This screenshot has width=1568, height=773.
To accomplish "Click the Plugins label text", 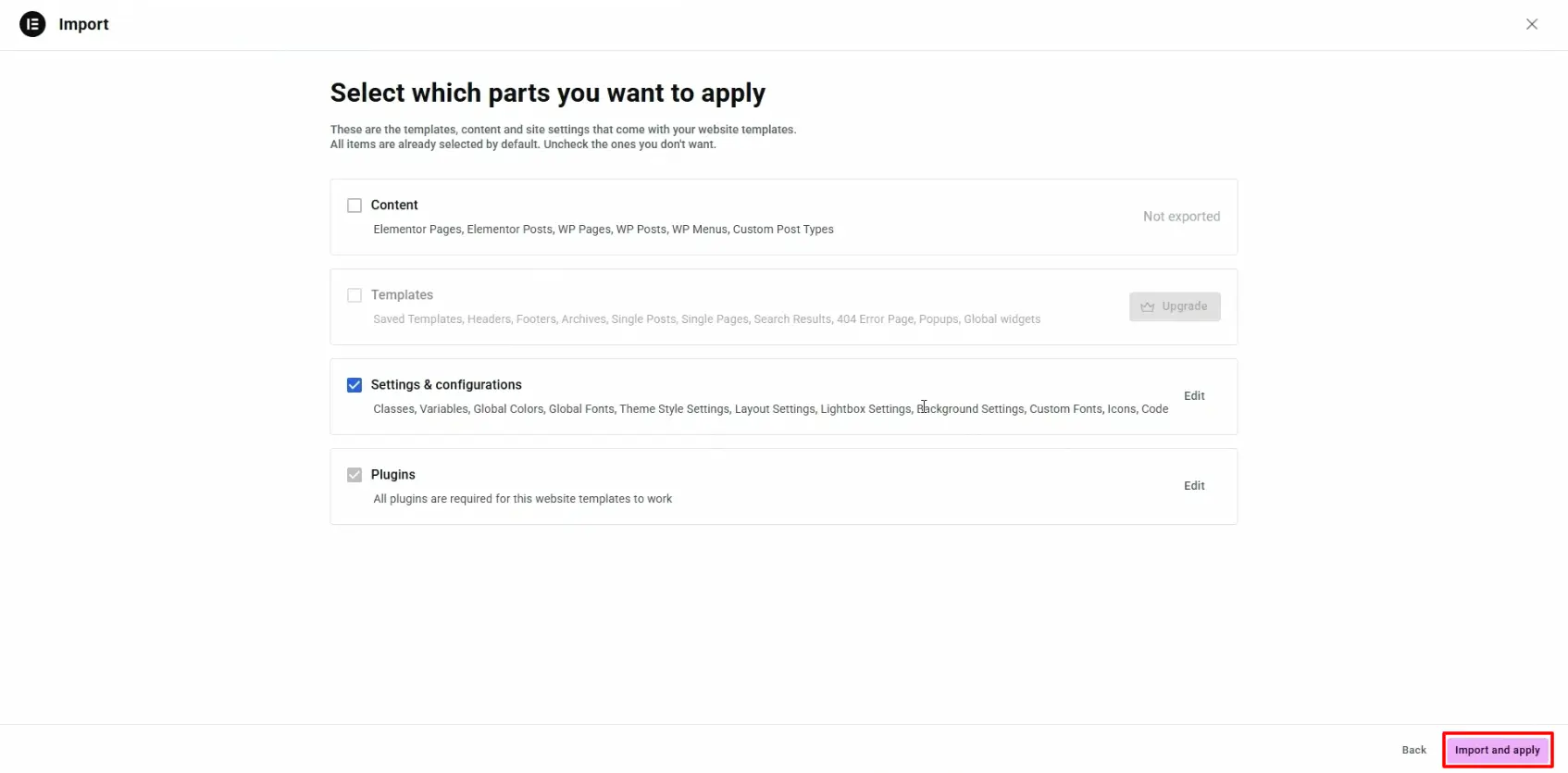I will (392, 475).
